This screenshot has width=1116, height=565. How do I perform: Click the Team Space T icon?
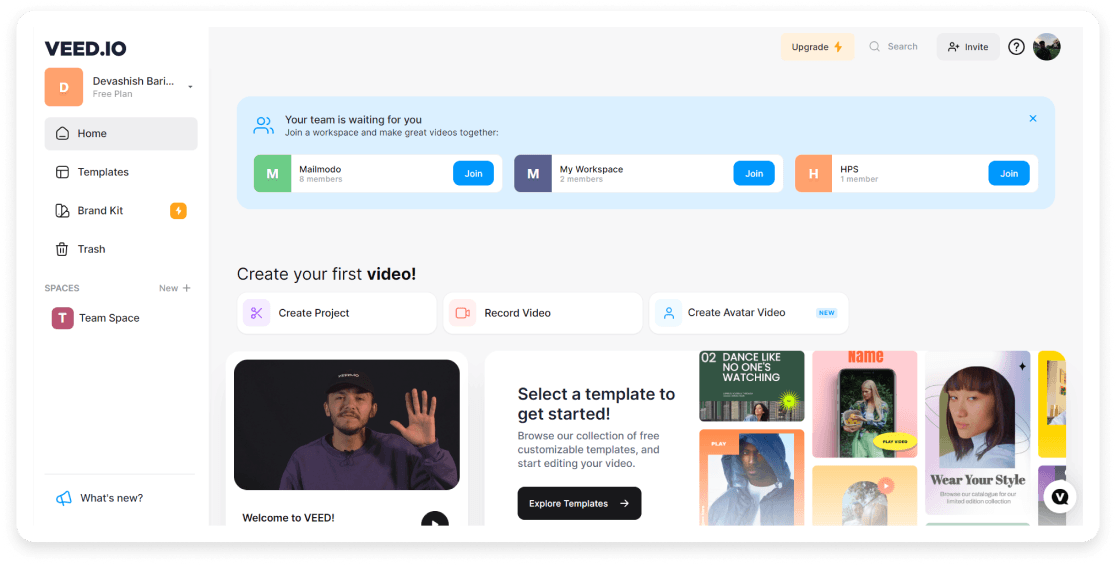point(62,318)
